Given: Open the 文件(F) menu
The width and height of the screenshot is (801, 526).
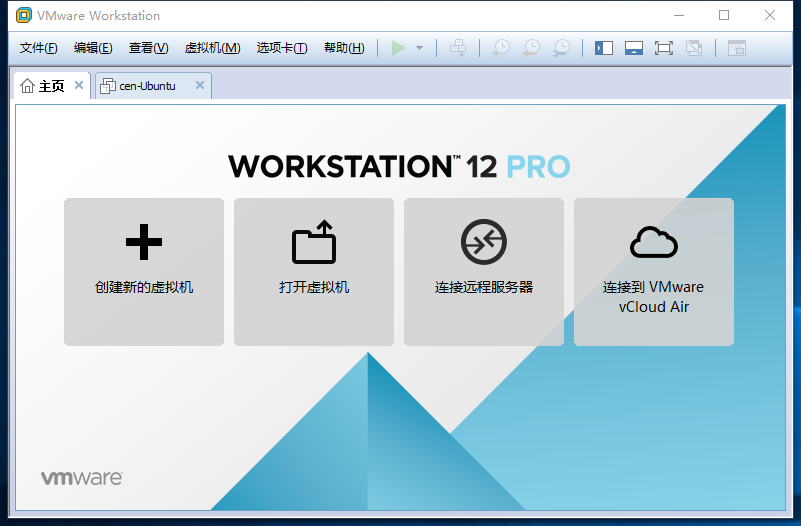Looking at the screenshot, I should pyautogui.click(x=38, y=48).
